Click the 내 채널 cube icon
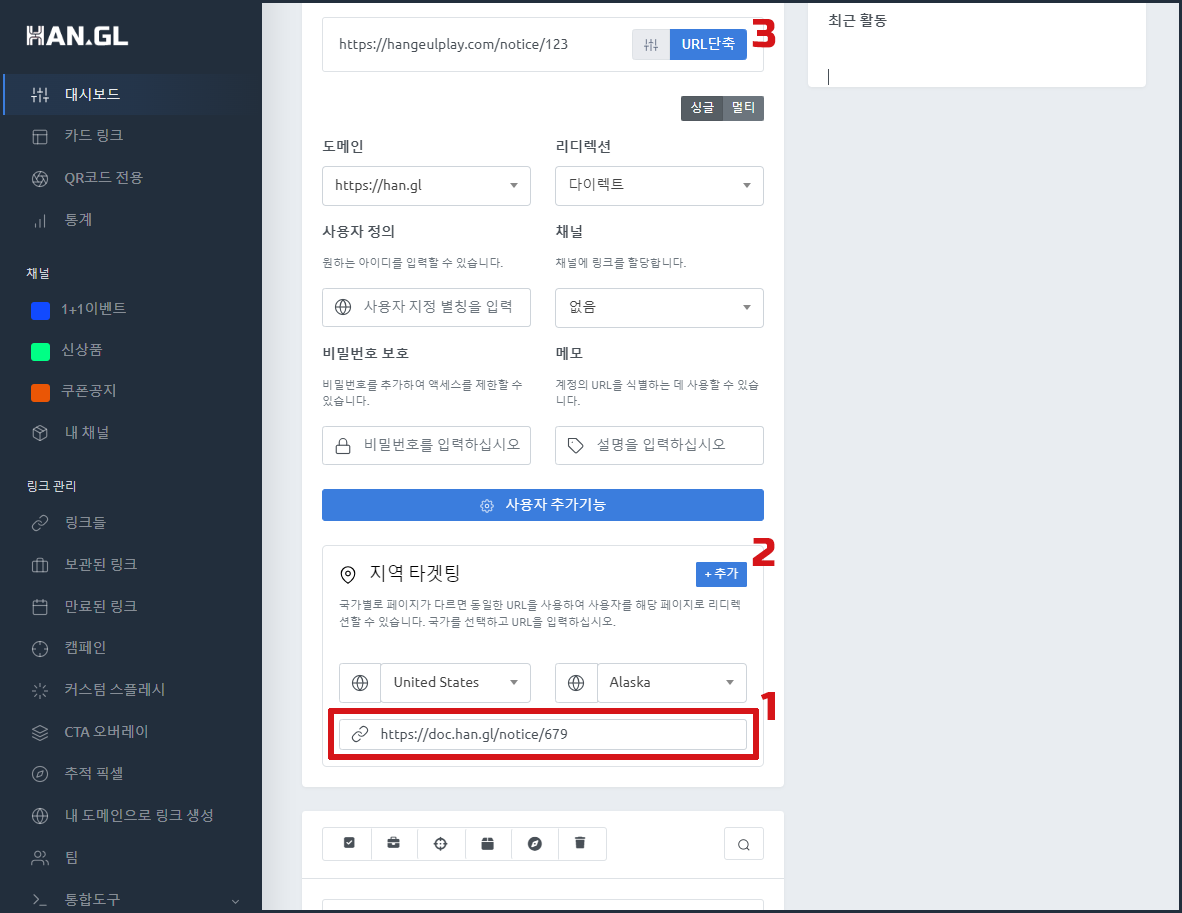 pyautogui.click(x=40, y=433)
